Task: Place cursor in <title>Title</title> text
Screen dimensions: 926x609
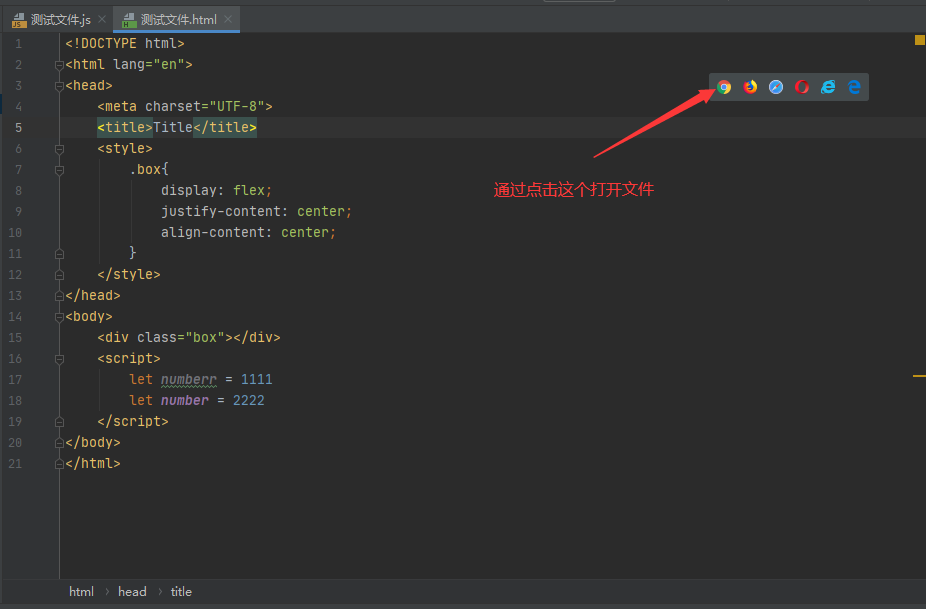Action: click(177, 128)
